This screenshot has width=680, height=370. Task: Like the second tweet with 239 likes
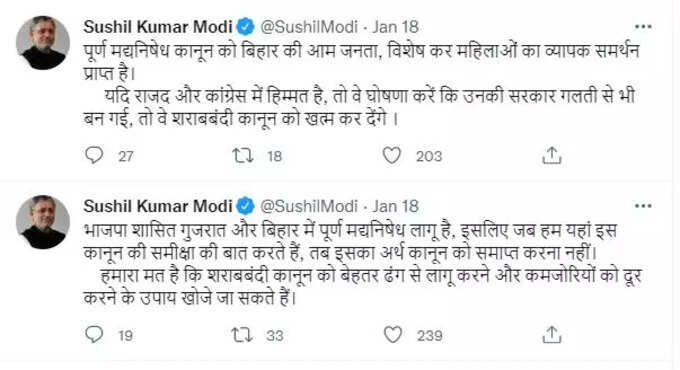[392, 335]
